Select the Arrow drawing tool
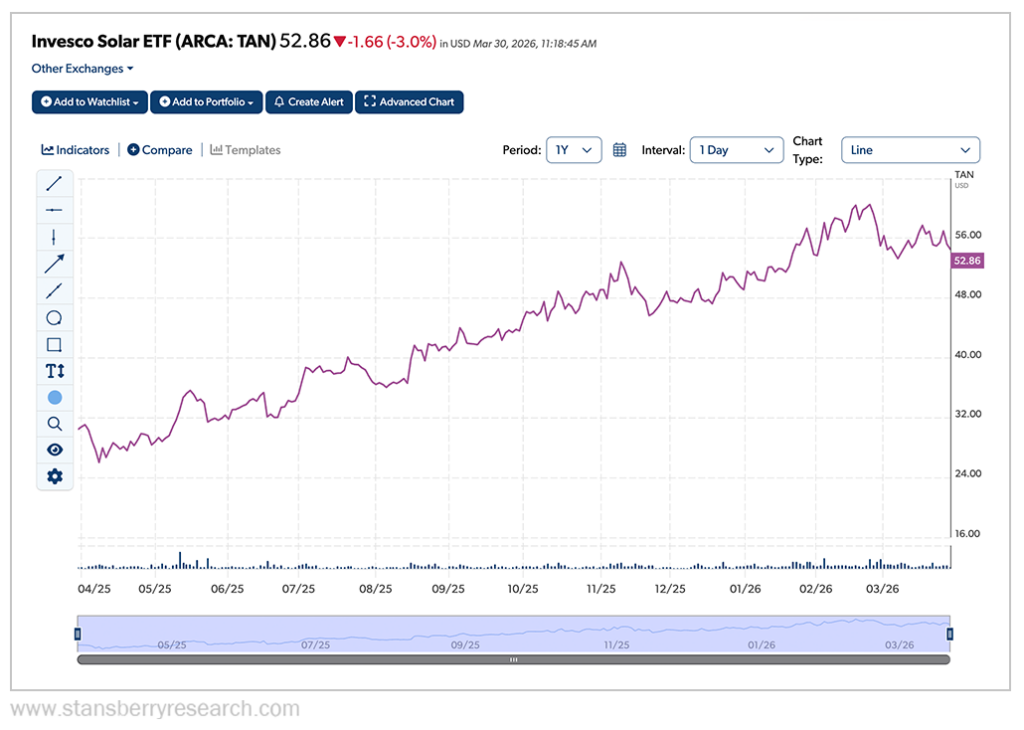 point(54,263)
